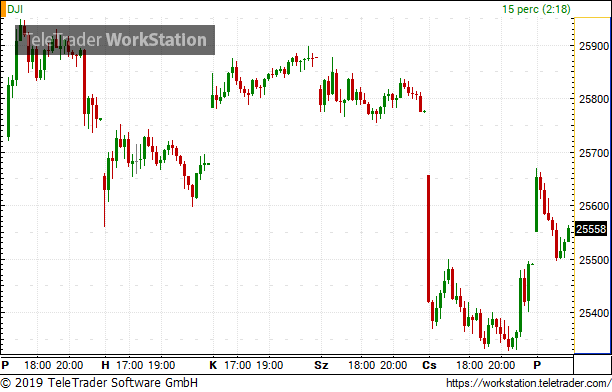This screenshot has height=392, width=612.
Task: Open the 15 perc interval label
Action: (x=536, y=9)
